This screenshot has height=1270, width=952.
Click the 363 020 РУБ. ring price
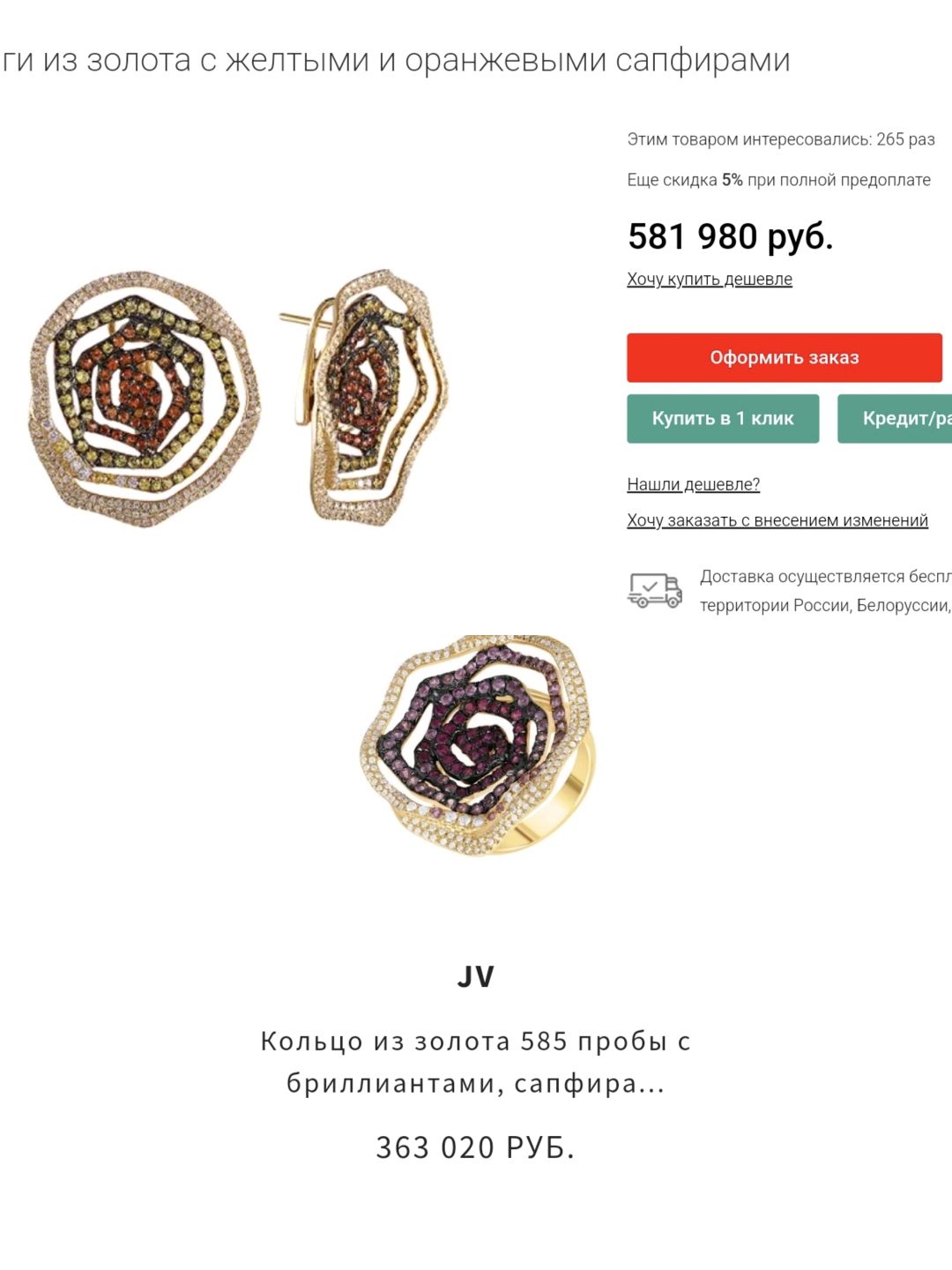476,1147
